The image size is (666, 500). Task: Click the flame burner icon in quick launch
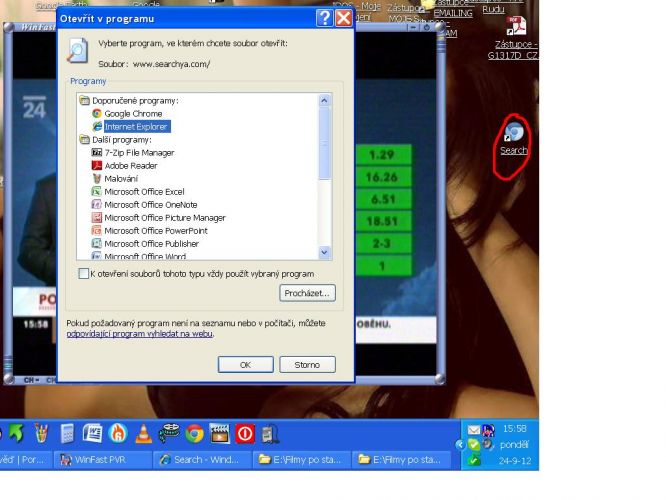(118, 434)
